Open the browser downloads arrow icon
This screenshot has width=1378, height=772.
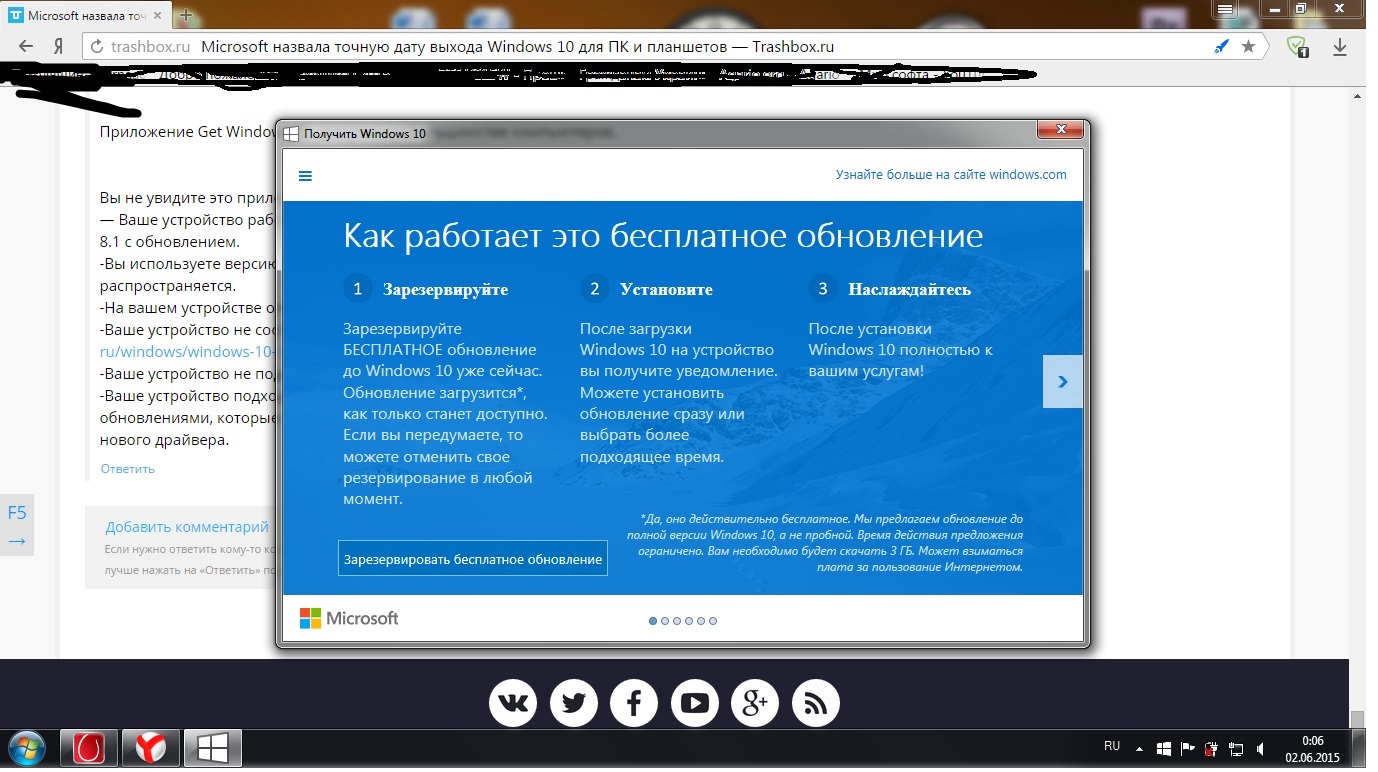coord(1341,46)
